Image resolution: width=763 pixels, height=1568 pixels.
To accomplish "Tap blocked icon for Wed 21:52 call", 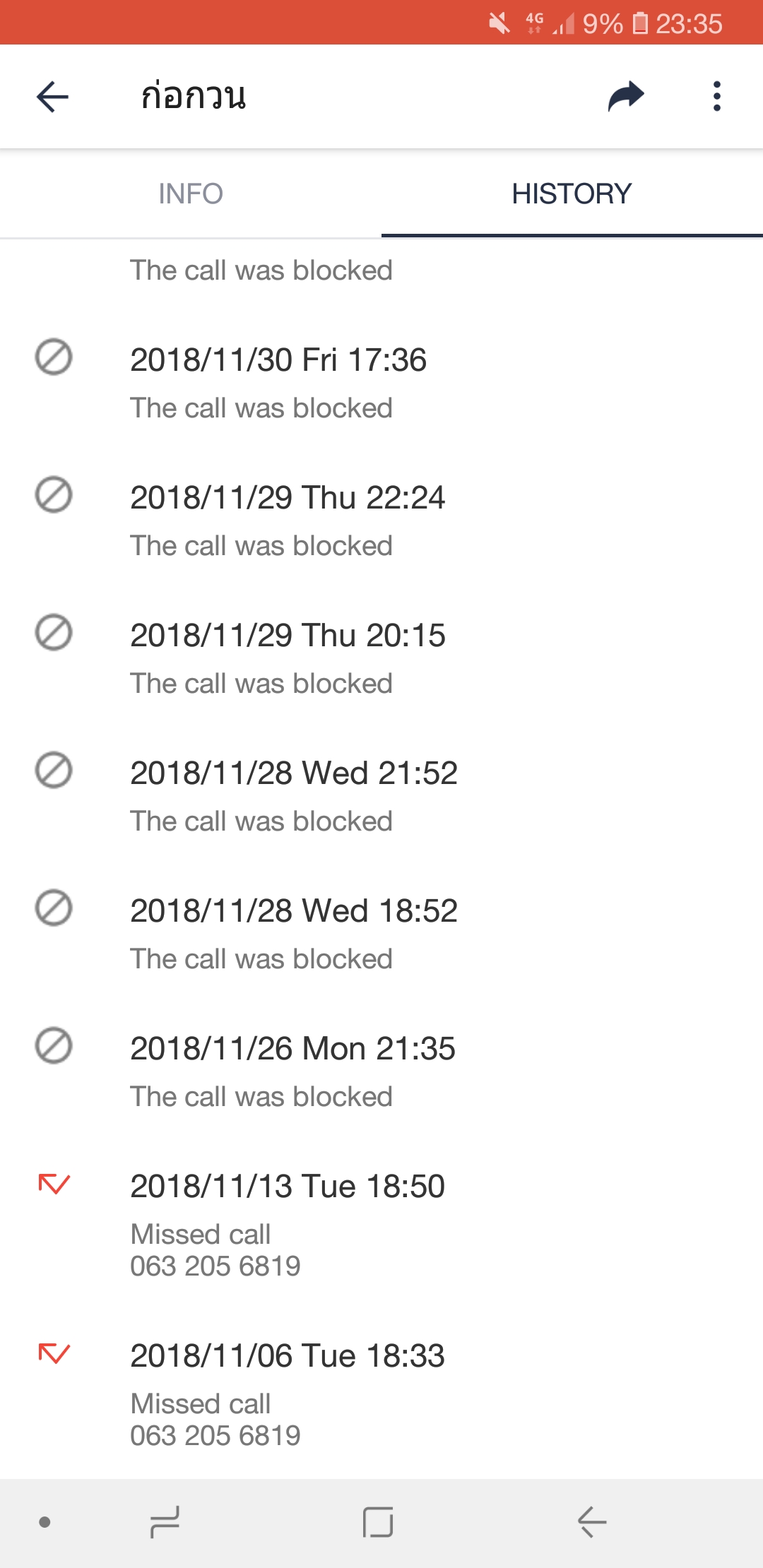I will coord(54,770).
